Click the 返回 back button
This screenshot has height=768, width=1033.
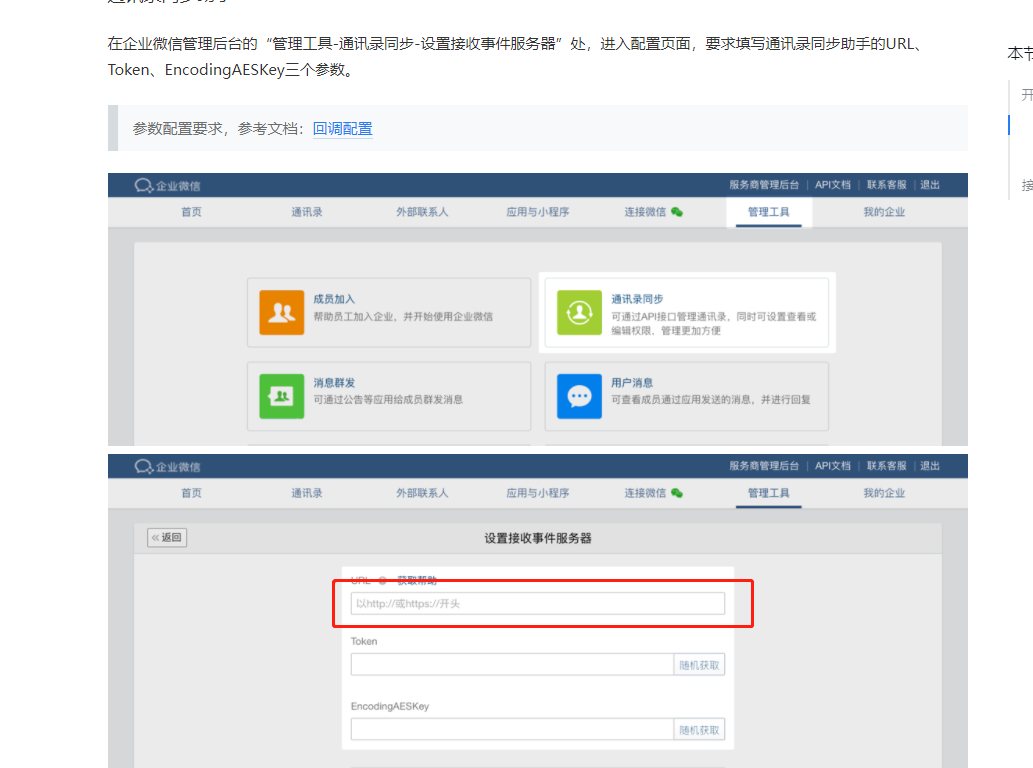[x=167, y=537]
